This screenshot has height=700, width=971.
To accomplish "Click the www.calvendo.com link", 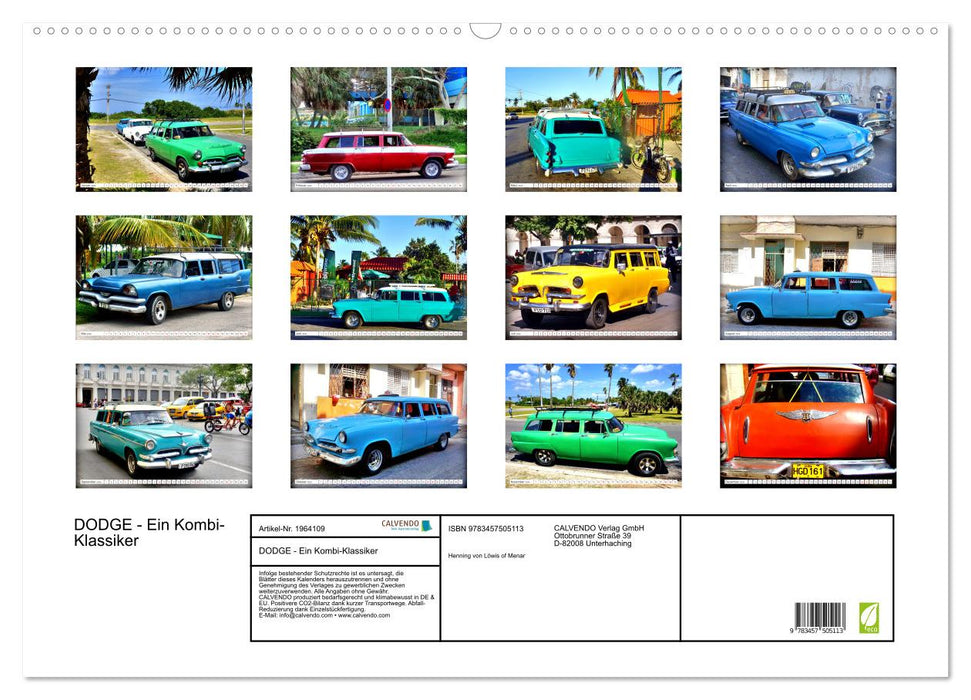I will (362, 614).
